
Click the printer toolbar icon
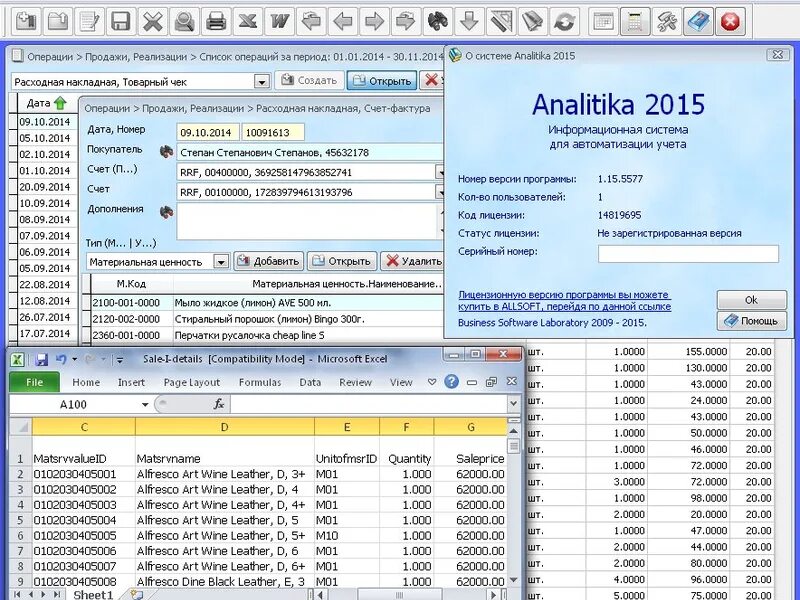216,21
